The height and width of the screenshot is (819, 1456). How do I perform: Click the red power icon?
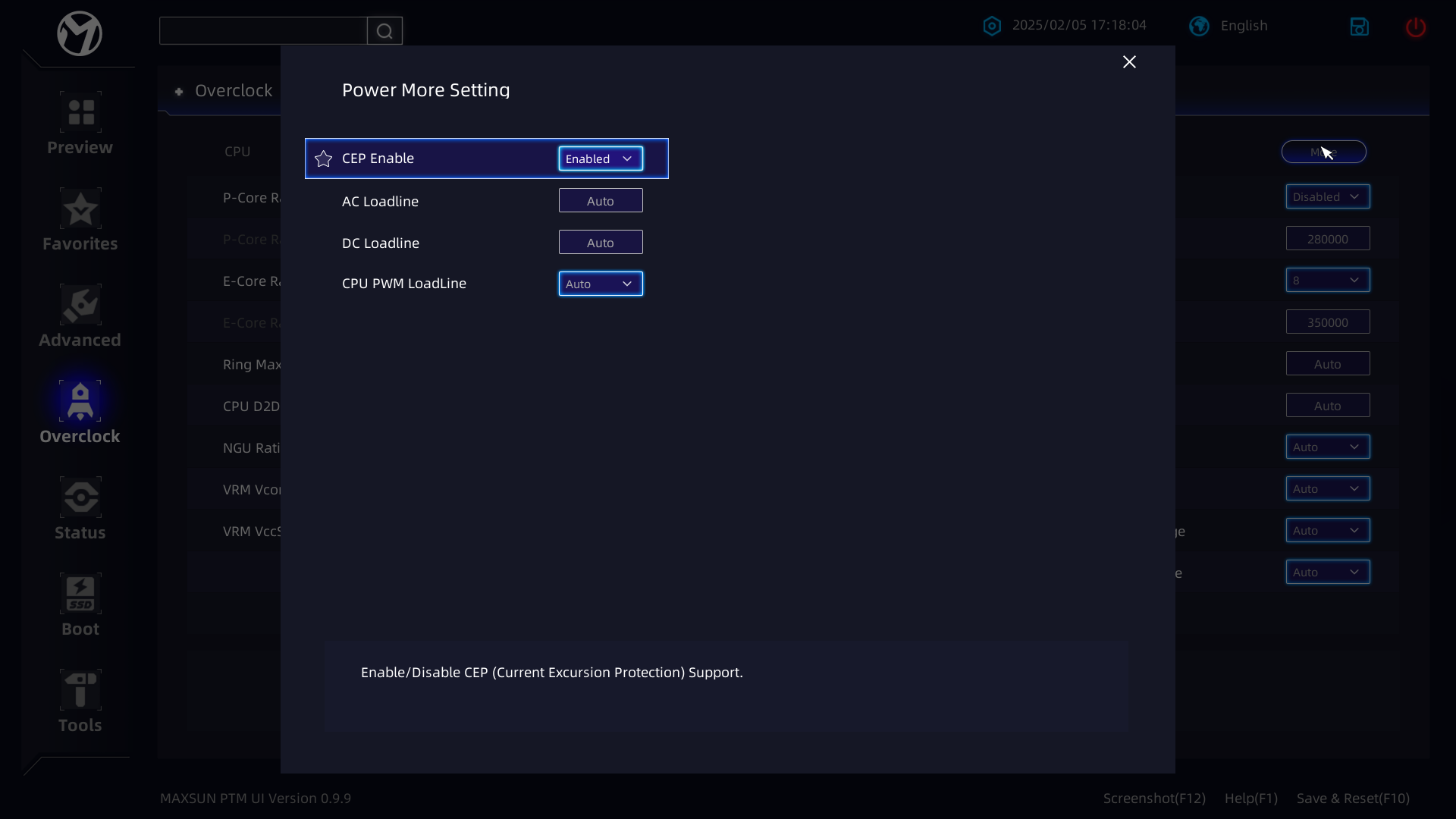pos(1415,27)
